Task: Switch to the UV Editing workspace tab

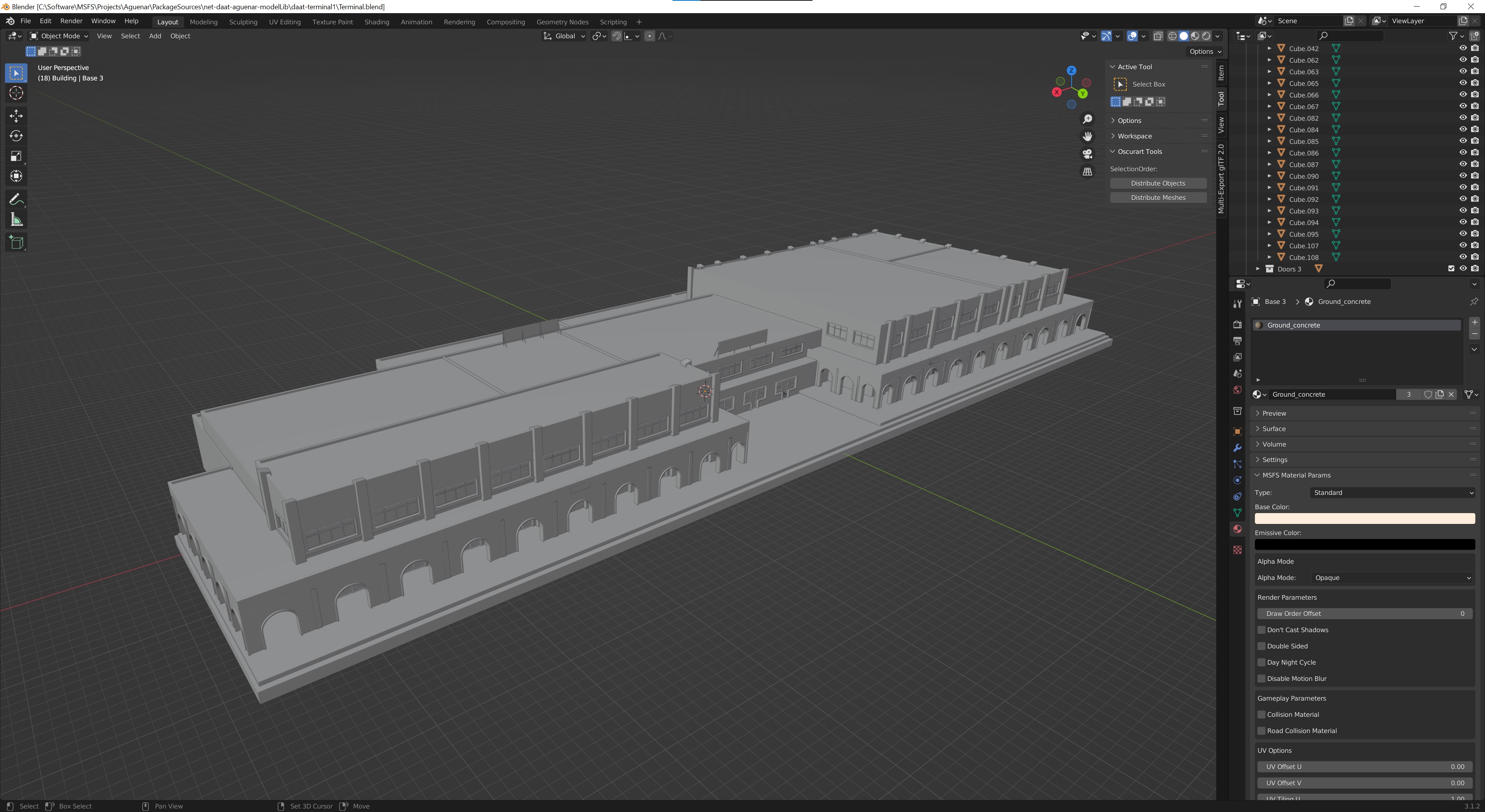Action: pos(285,22)
